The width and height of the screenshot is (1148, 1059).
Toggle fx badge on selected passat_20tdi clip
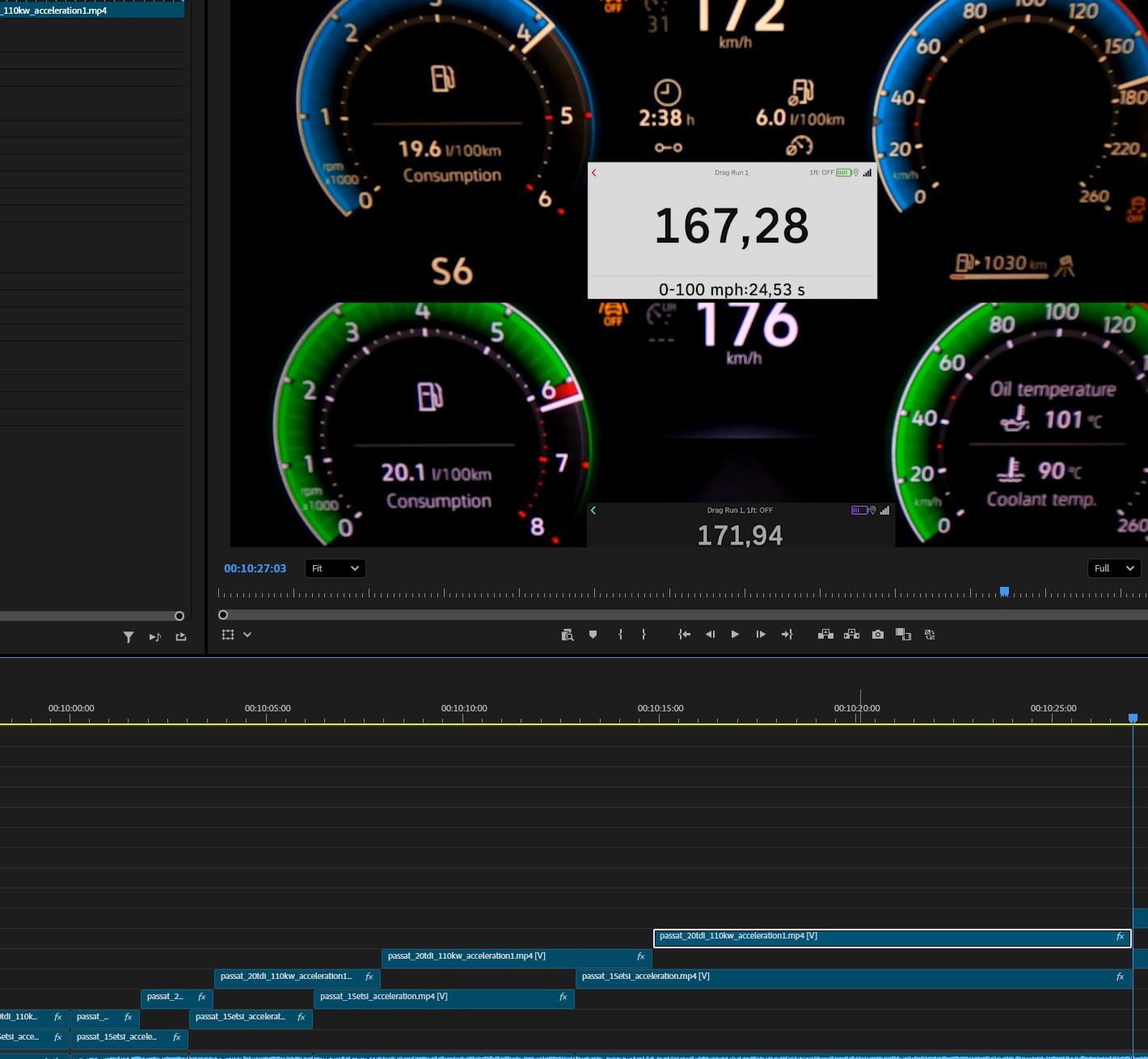[1120, 937]
